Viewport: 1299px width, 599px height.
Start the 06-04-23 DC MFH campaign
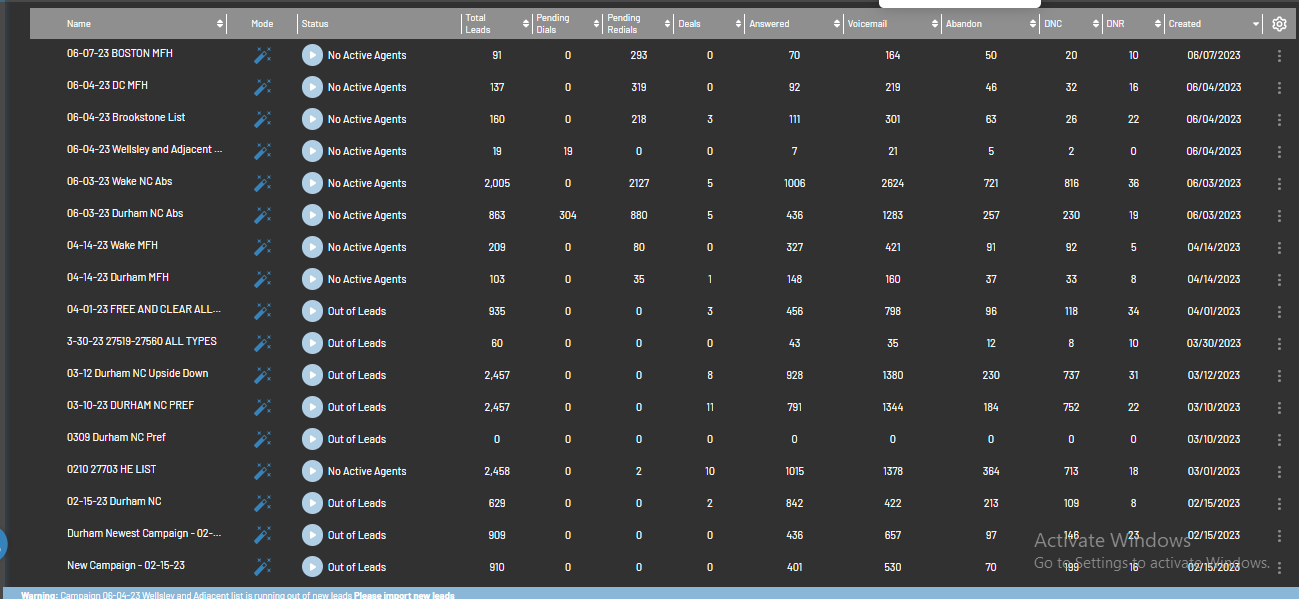[x=312, y=87]
